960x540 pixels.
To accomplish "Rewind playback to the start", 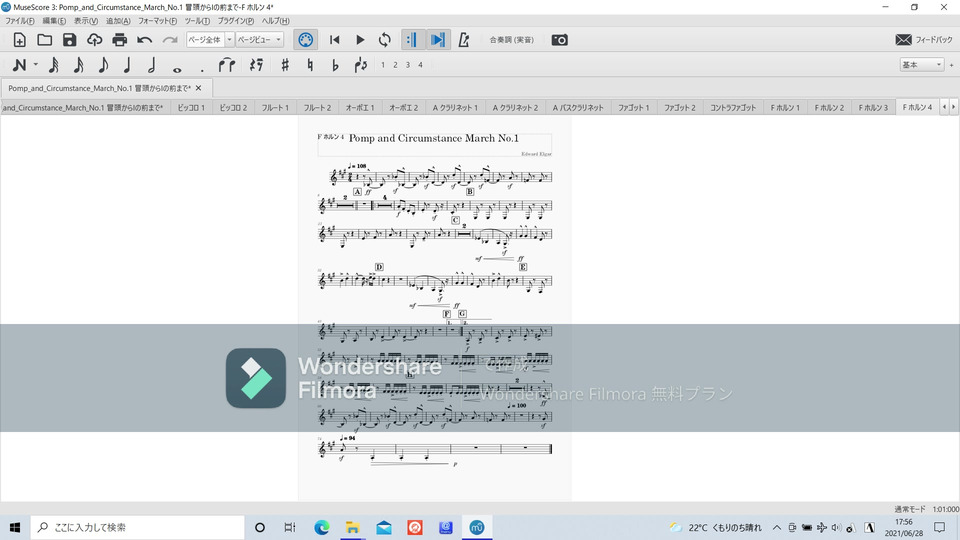I will pyautogui.click(x=334, y=40).
